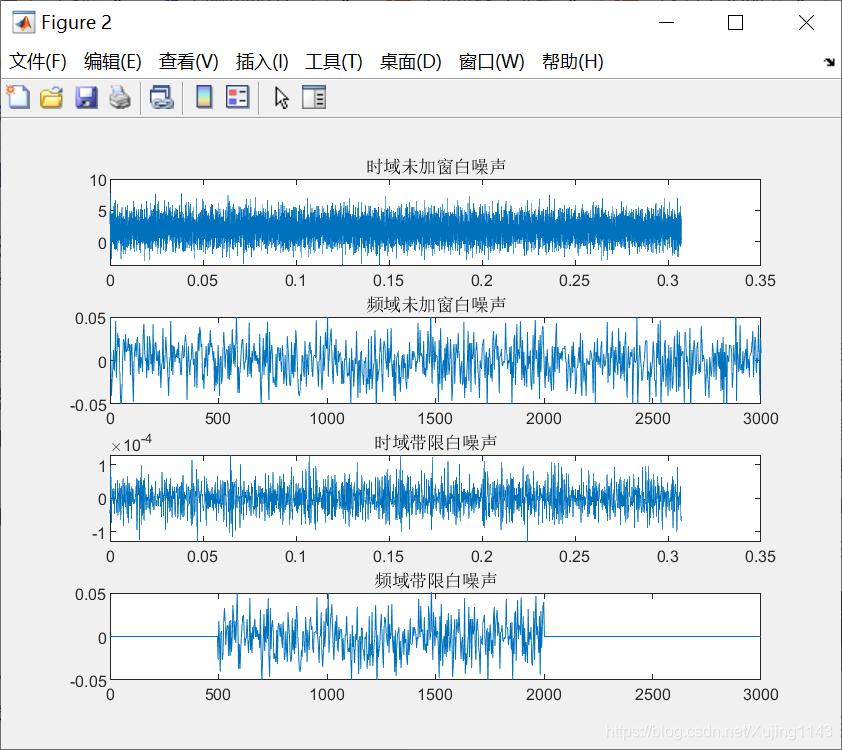Open the 工具(T) menu
The width and height of the screenshot is (842, 750).
point(334,62)
